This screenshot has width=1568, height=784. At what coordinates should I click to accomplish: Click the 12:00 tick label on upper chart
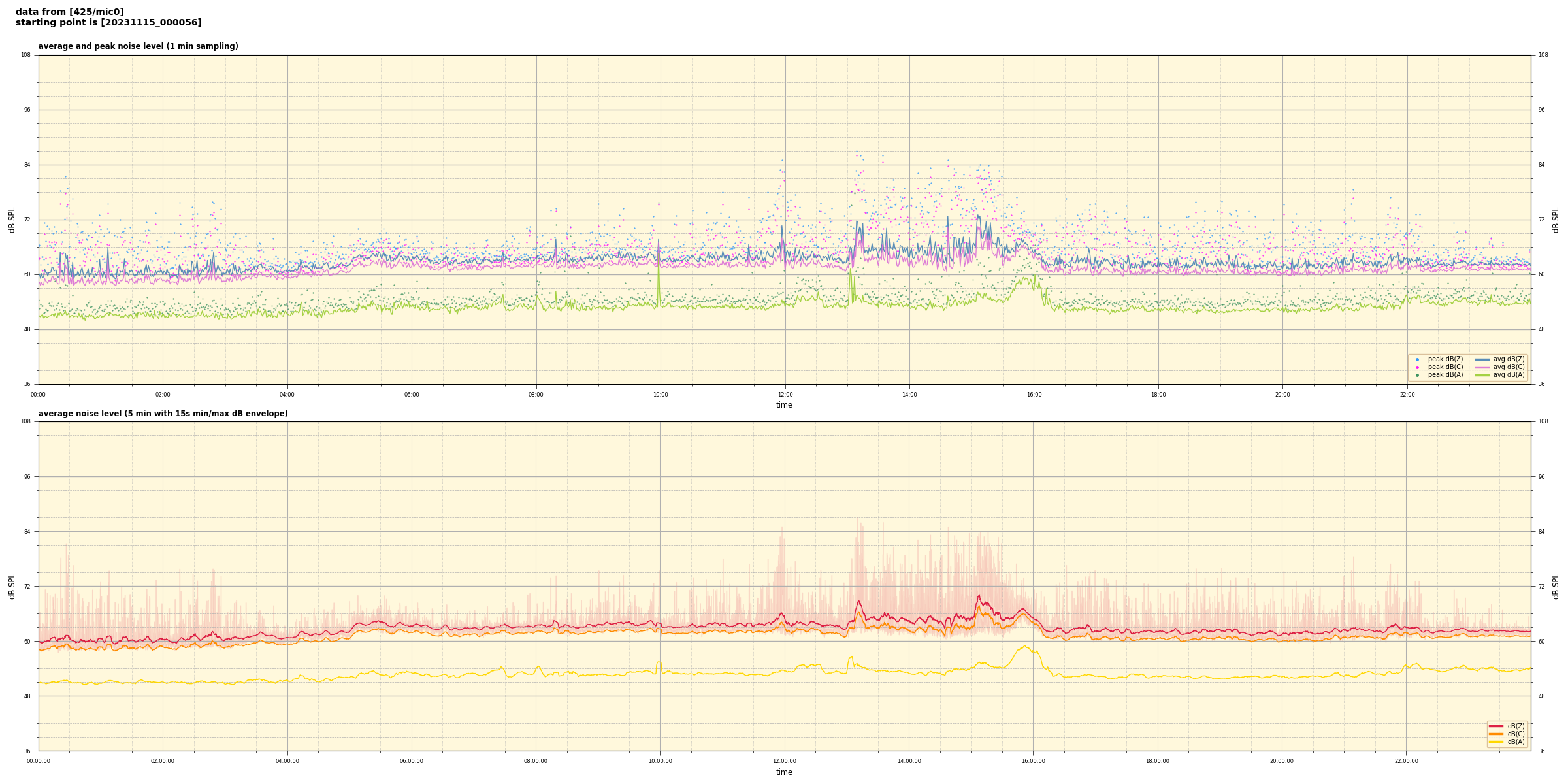point(785,395)
